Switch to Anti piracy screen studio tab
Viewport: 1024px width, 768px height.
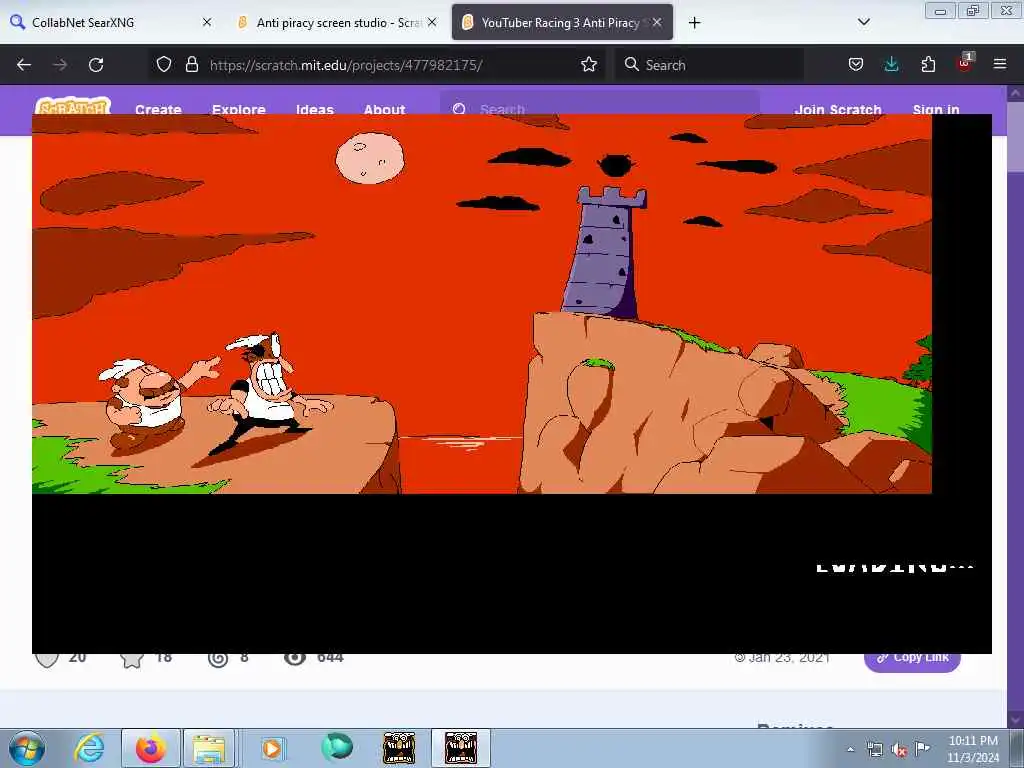pos(336,22)
